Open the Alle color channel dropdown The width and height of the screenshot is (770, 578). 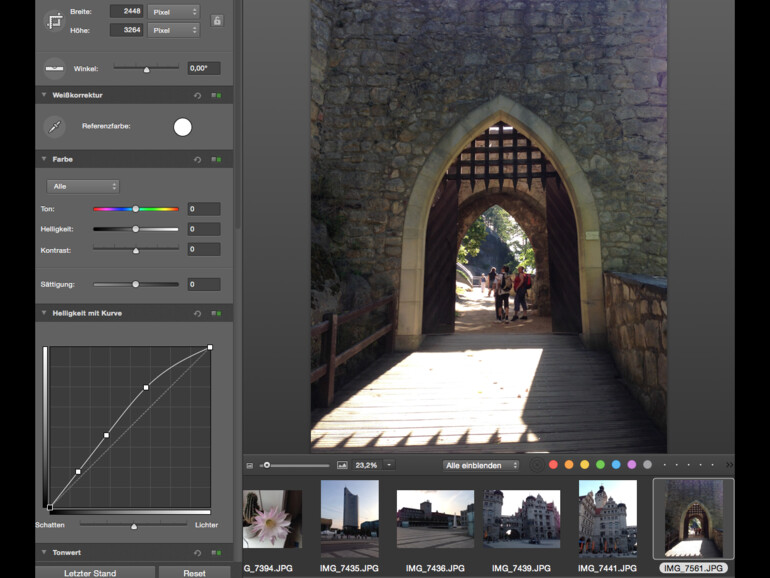[83, 186]
